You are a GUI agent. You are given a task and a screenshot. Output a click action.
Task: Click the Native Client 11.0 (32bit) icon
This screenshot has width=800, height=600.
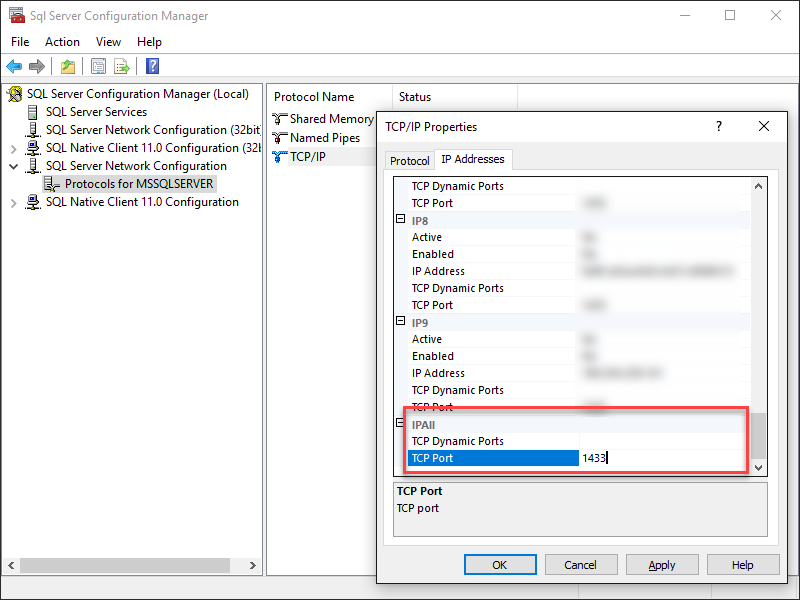(33, 148)
